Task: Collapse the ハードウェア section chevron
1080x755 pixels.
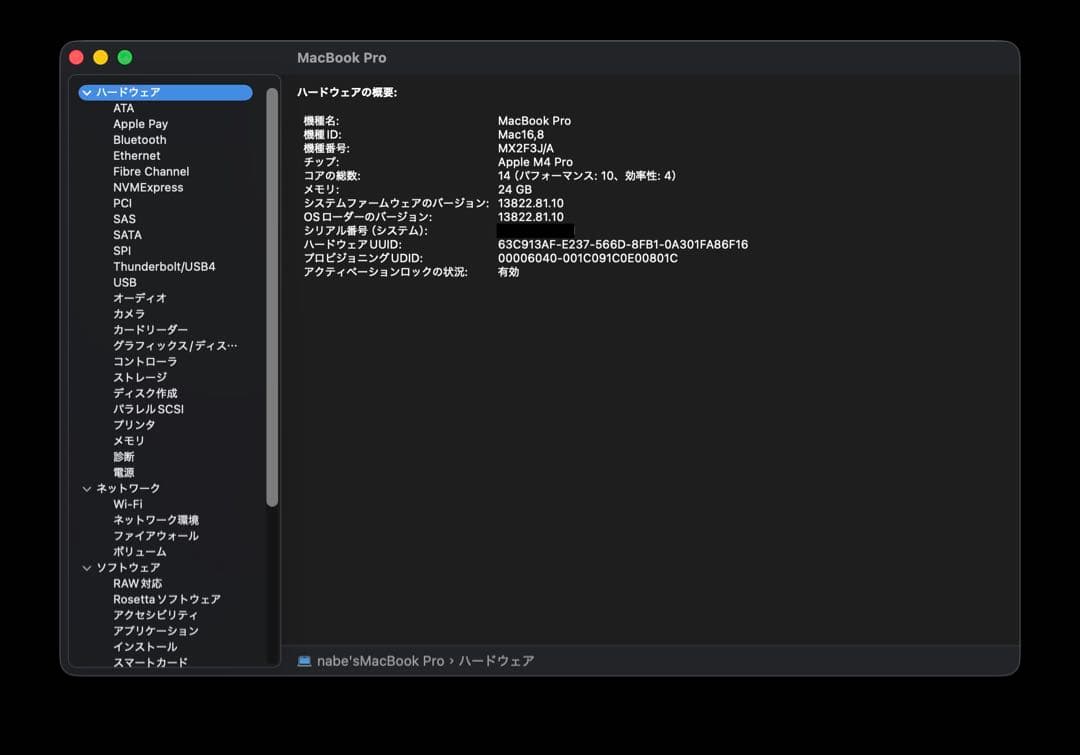Action: (x=87, y=92)
